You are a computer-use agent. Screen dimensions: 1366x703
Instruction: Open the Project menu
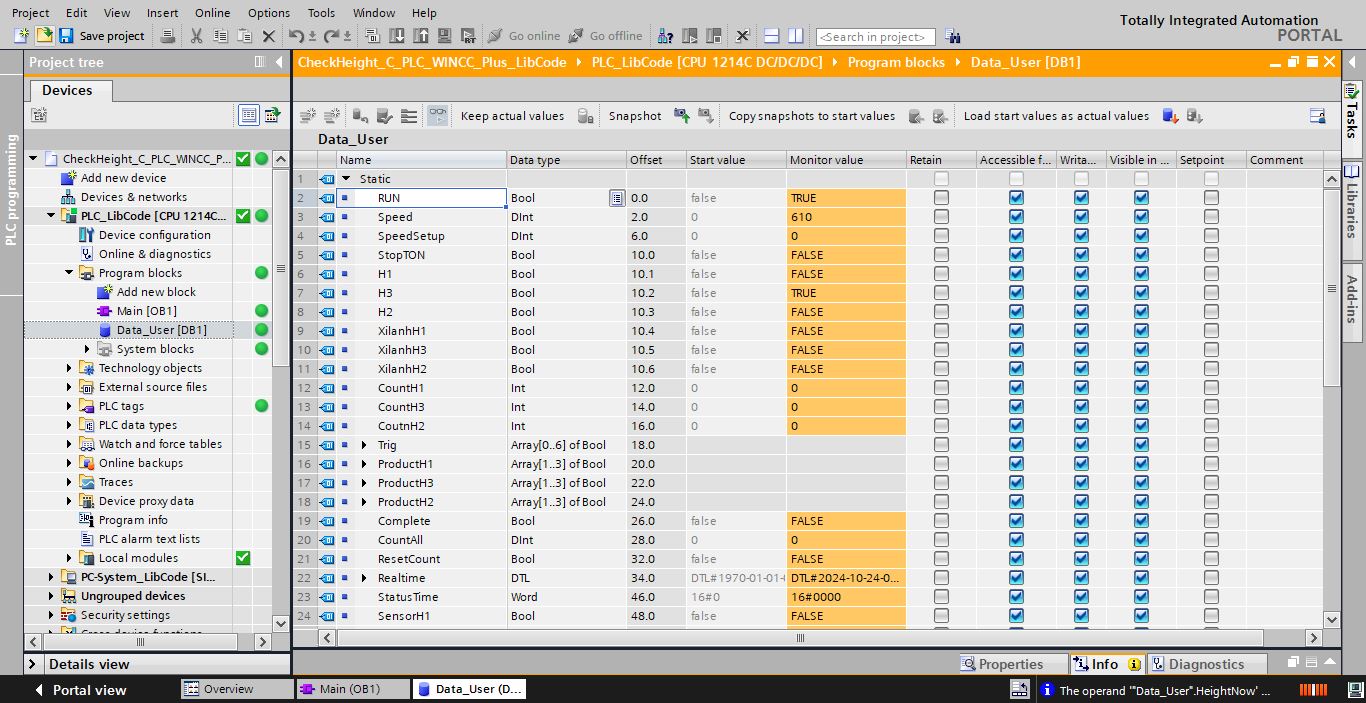30,13
